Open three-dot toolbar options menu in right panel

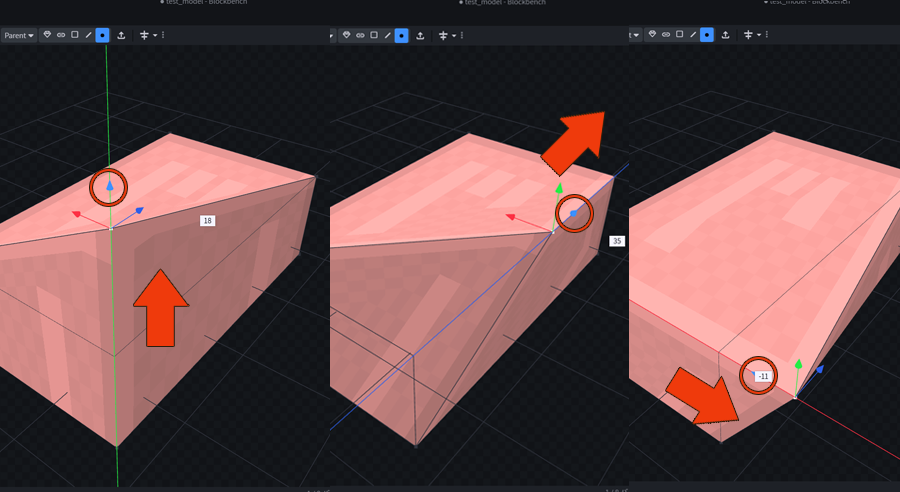pos(768,35)
